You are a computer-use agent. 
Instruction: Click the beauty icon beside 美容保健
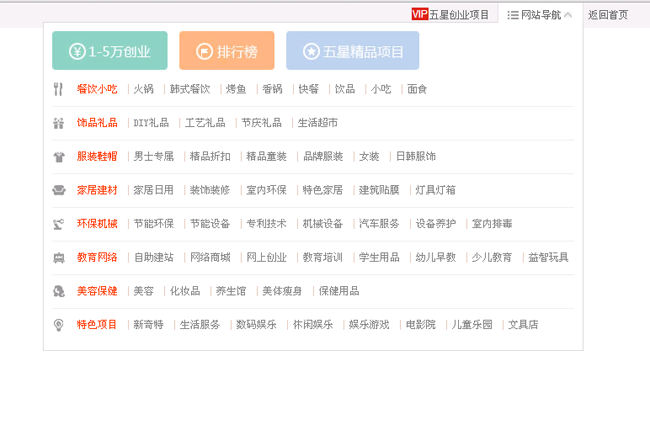click(x=58, y=291)
